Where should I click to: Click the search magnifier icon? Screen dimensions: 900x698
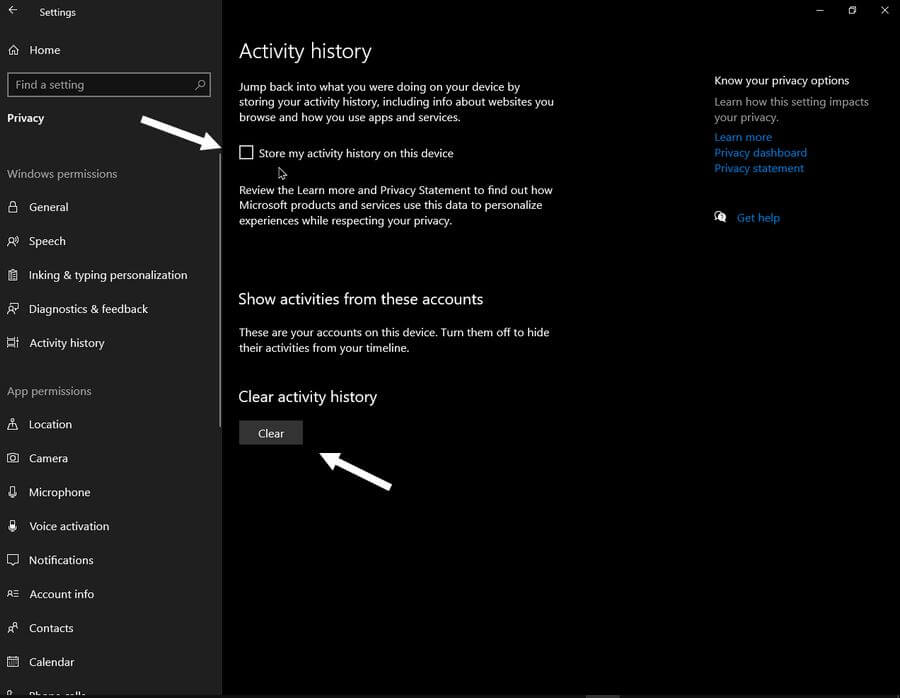pos(201,85)
